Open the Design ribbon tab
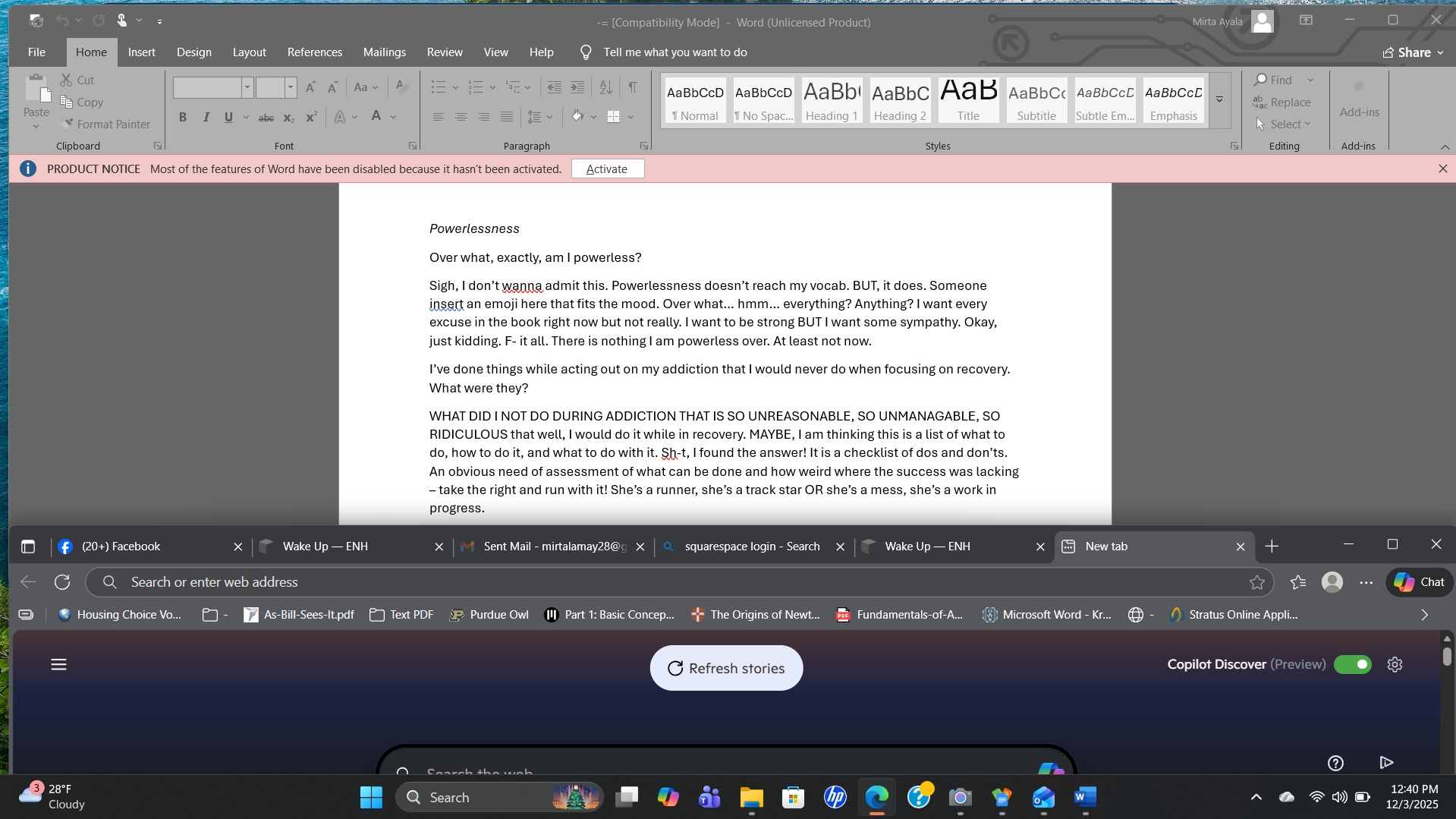 pos(194,52)
